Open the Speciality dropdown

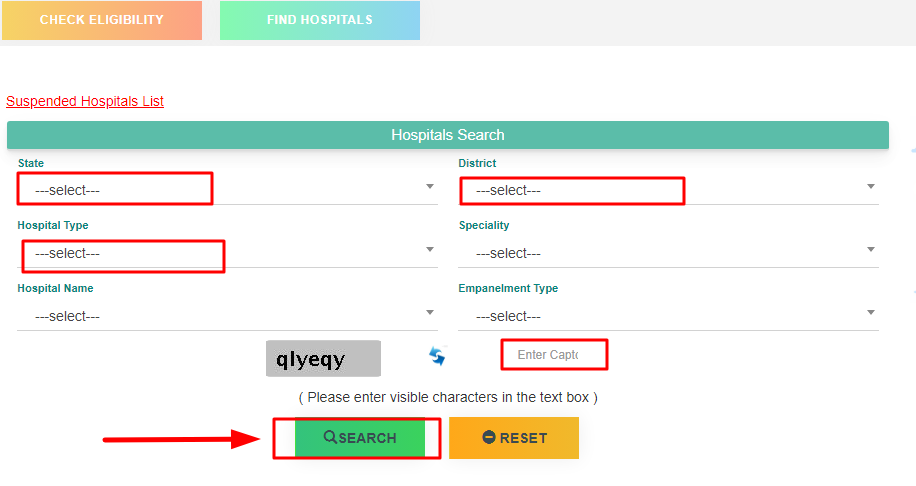pyautogui.click(x=668, y=253)
